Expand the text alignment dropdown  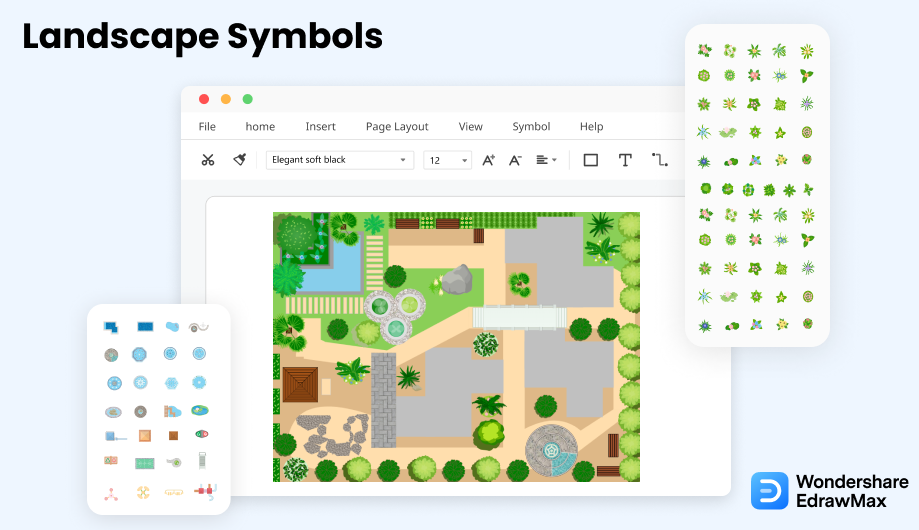point(546,160)
